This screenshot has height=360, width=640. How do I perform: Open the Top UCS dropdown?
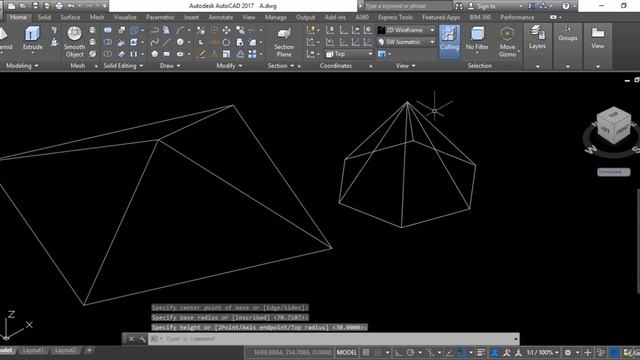(349, 54)
